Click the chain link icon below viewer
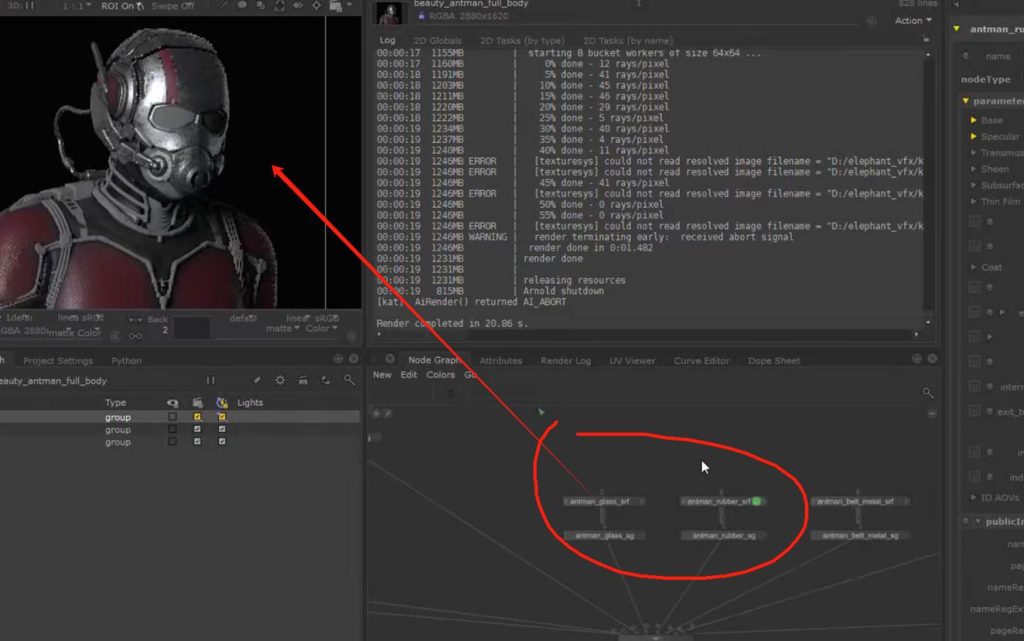Image resolution: width=1024 pixels, height=641 pixels. (136, 336)
